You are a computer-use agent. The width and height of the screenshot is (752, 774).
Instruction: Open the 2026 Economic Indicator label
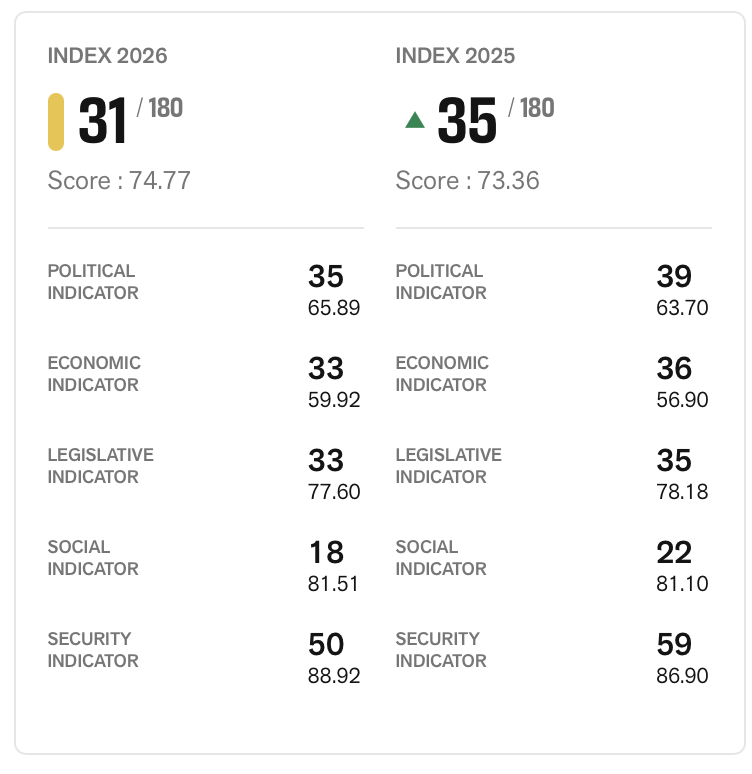tap(94, 374)
